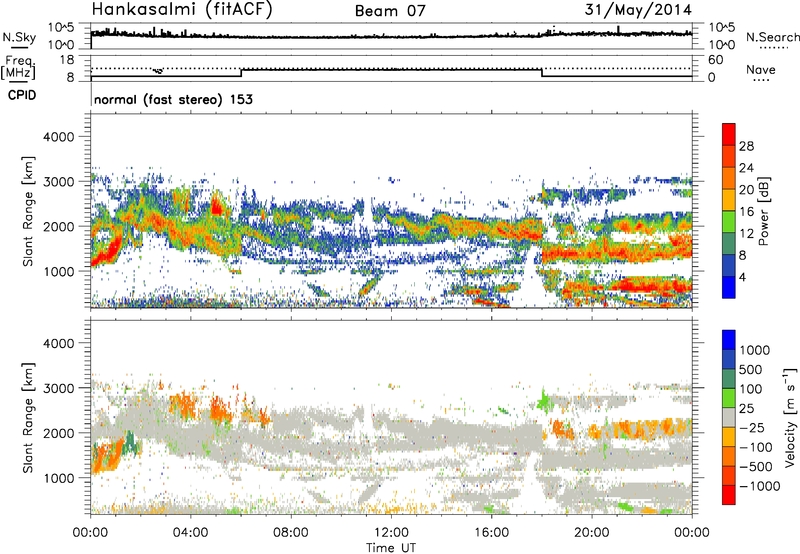Select the '24' label on Power color bar

click(746, 168)
